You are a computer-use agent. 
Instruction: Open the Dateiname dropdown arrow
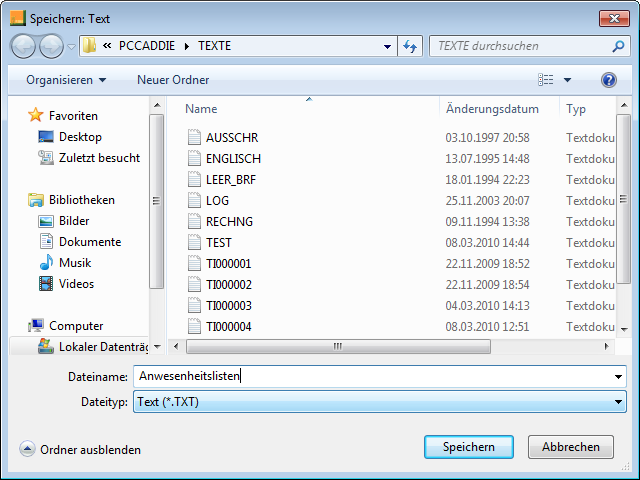619,377
